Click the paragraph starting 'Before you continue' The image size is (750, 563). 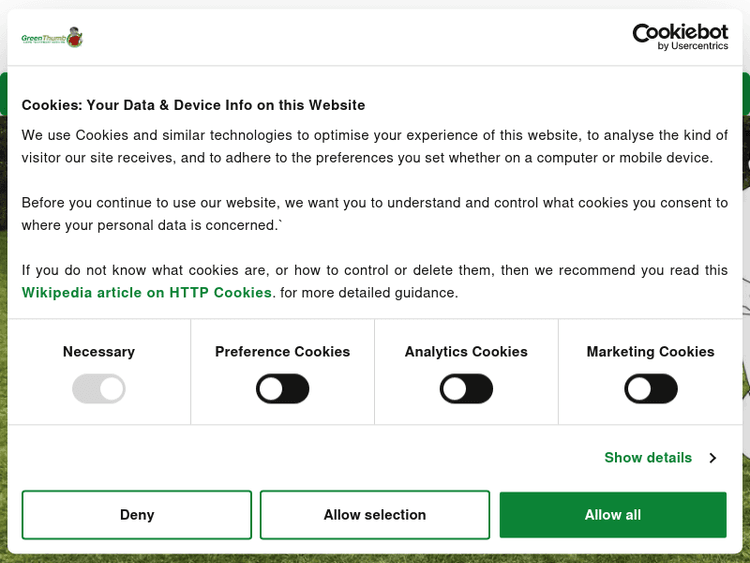coord(374,214)
